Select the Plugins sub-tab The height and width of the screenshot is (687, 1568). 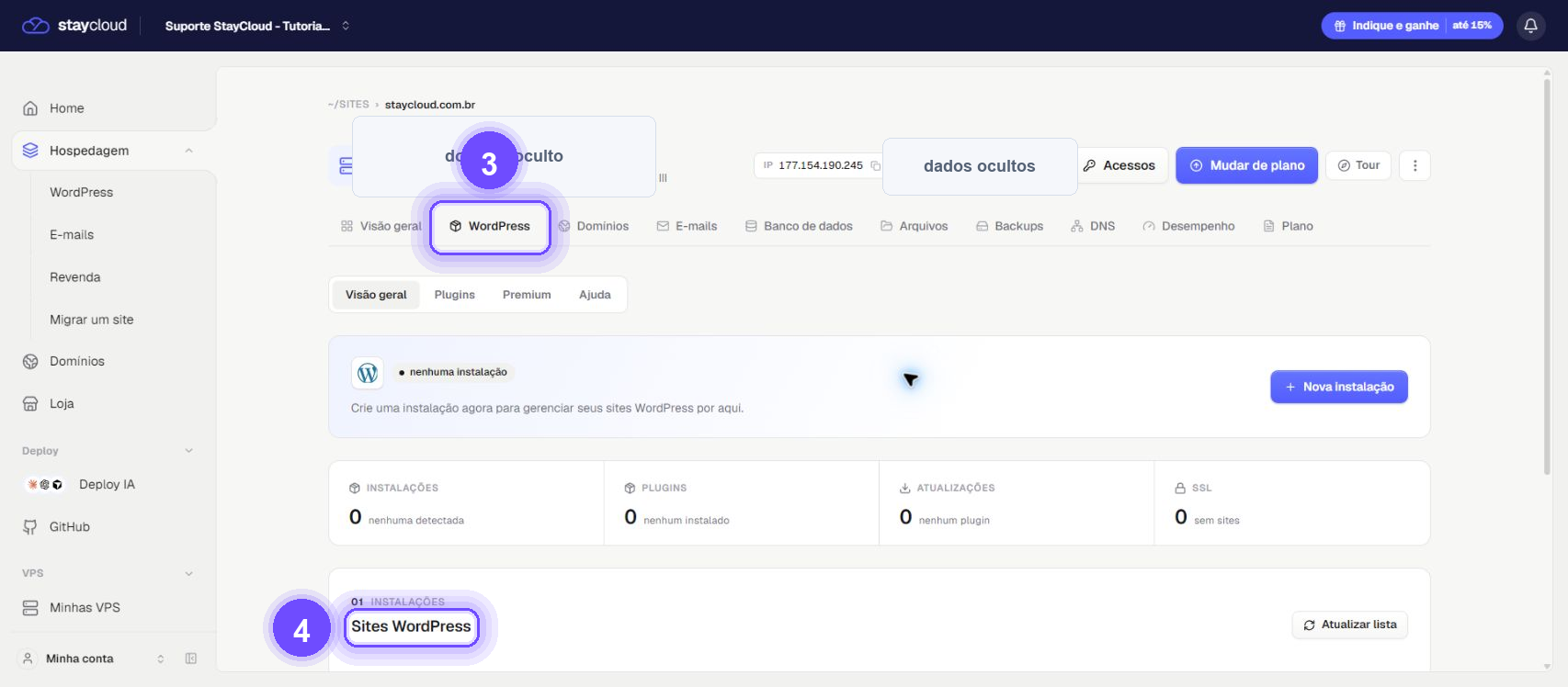coord(455,295)
